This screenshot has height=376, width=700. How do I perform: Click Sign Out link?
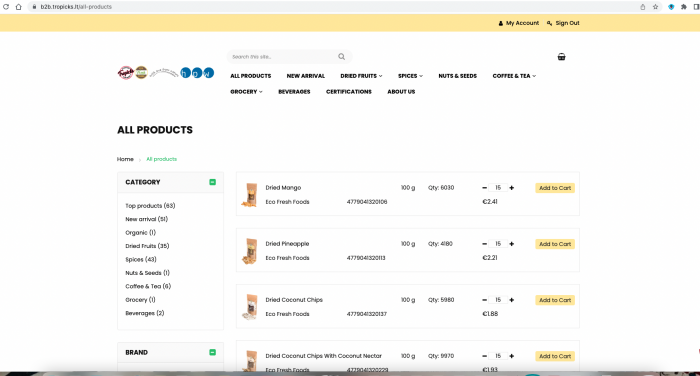coord(563,23)
